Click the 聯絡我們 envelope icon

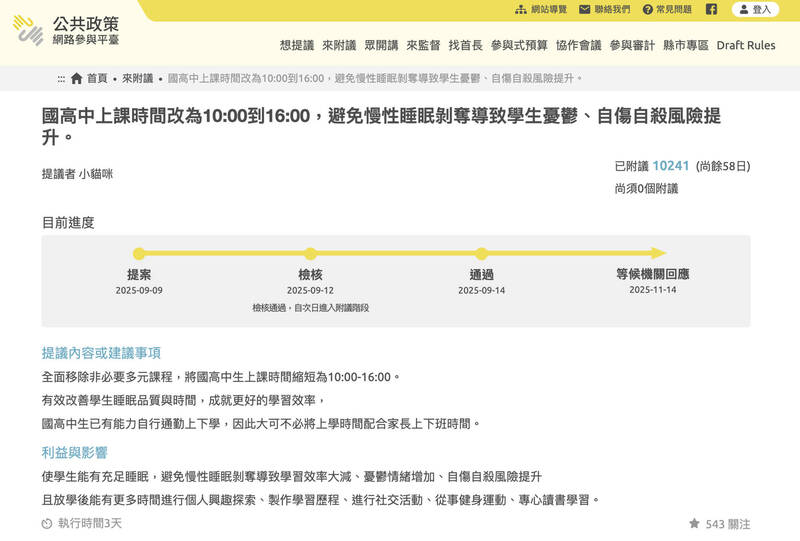[x=585, y=9]
